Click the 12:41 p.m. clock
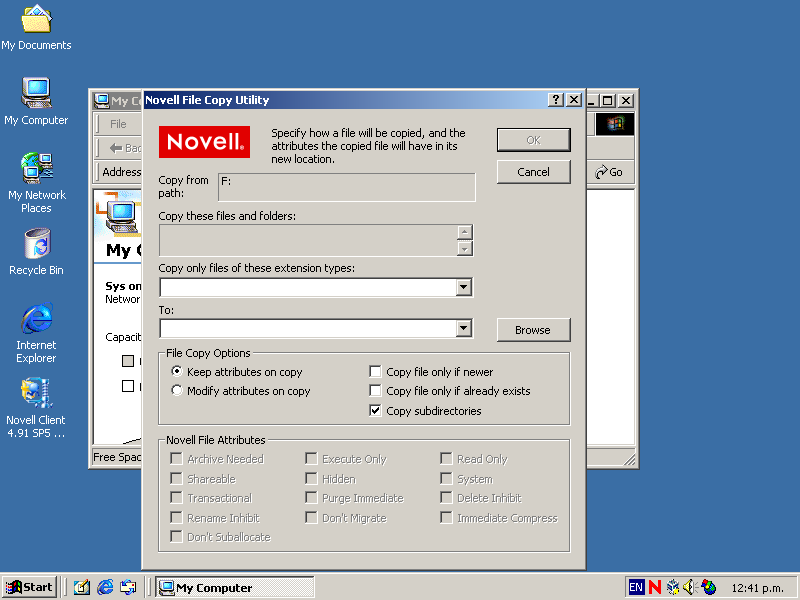Image resolution: width=800 pixels, height=600 pixels. (757, 588)
